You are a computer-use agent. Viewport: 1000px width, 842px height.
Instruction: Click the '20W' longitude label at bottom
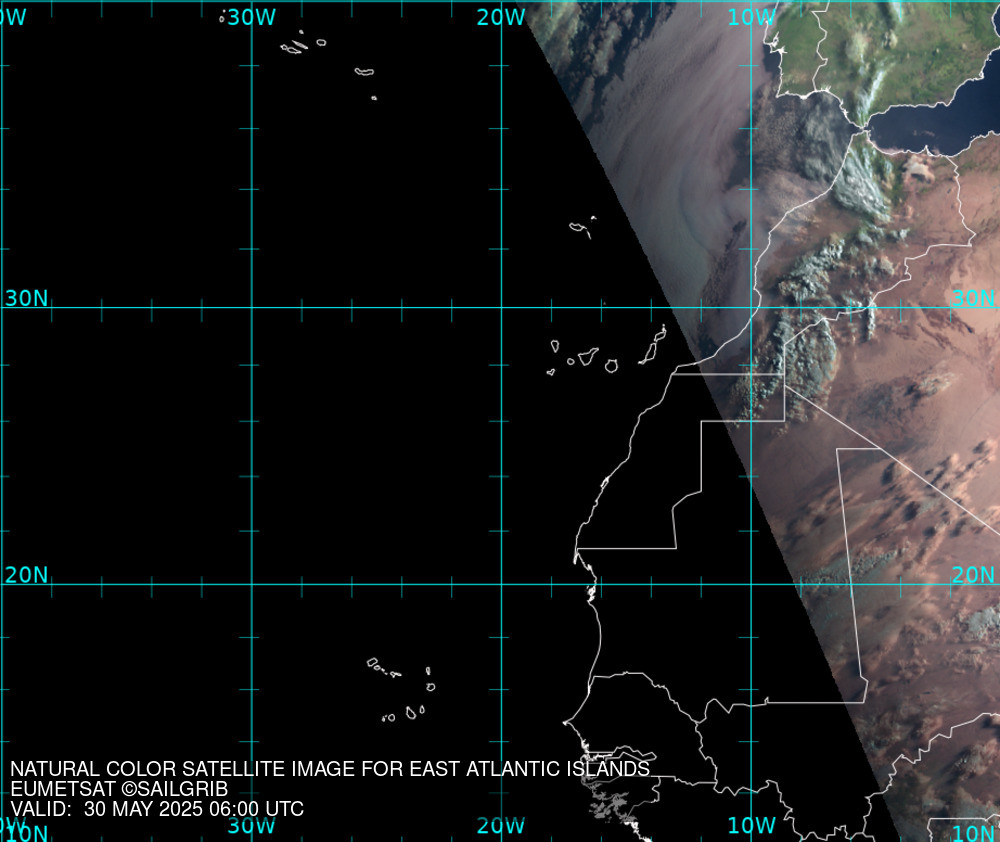pyautogui.click(x=501, y=825)
